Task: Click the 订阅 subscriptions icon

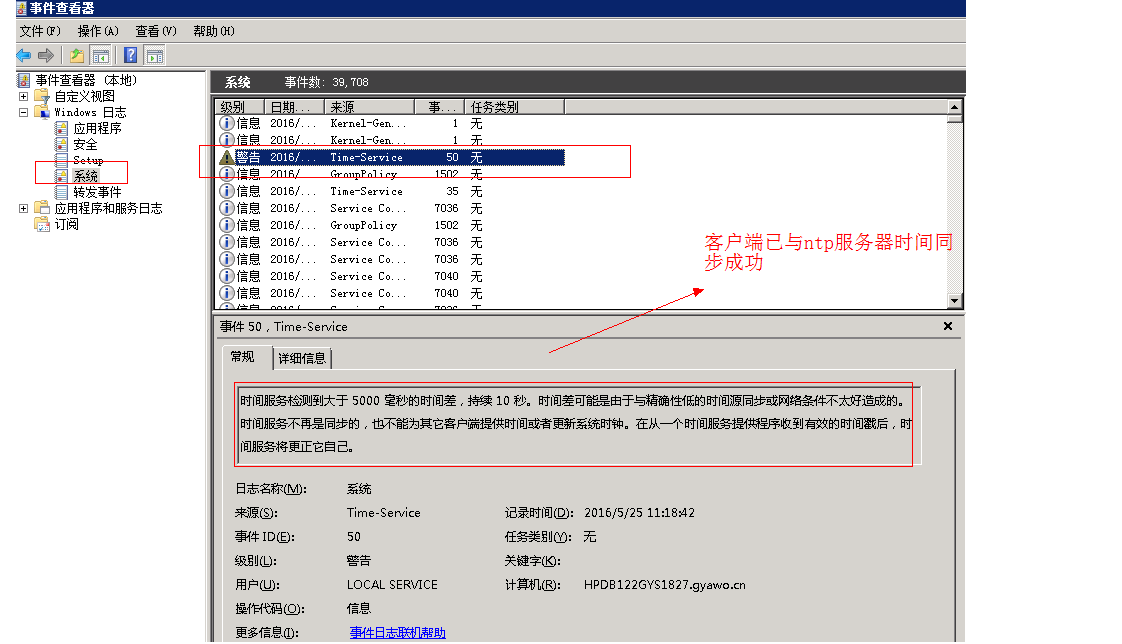Action: (x=42, y=224)
